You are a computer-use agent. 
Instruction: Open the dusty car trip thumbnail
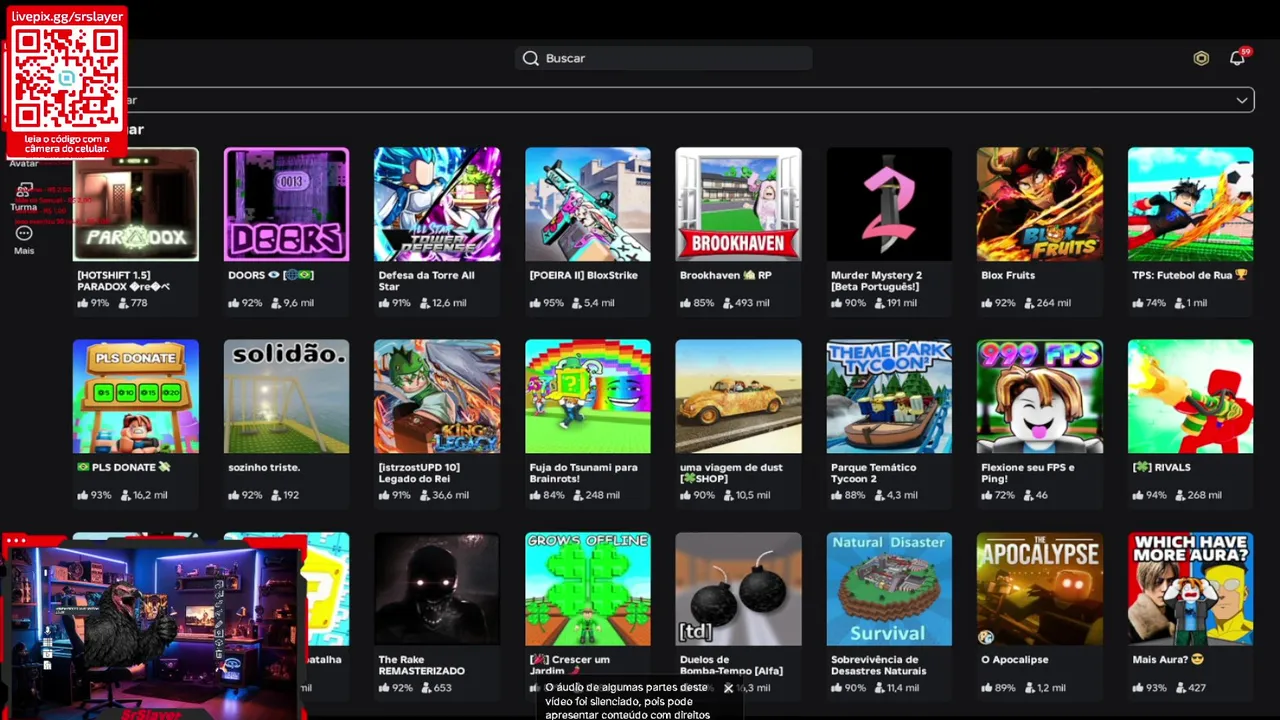tap(738, 396)
